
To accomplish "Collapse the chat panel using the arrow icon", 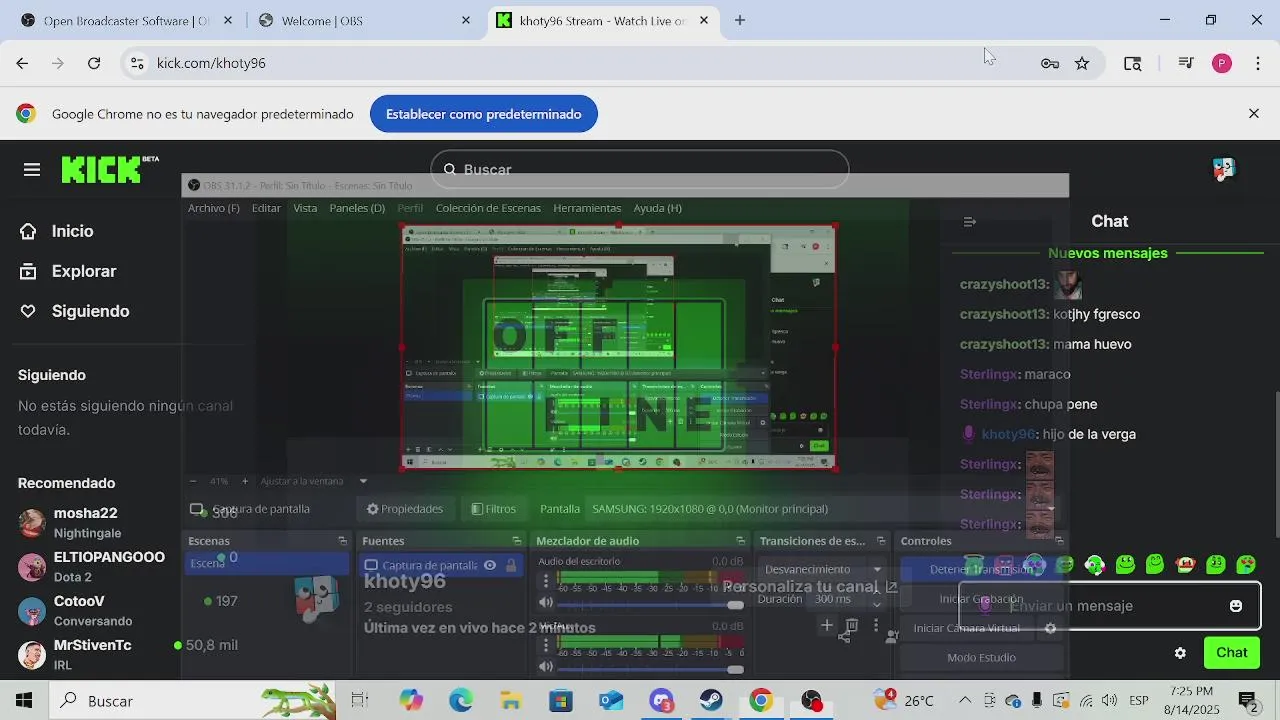I will click(969, 222).
